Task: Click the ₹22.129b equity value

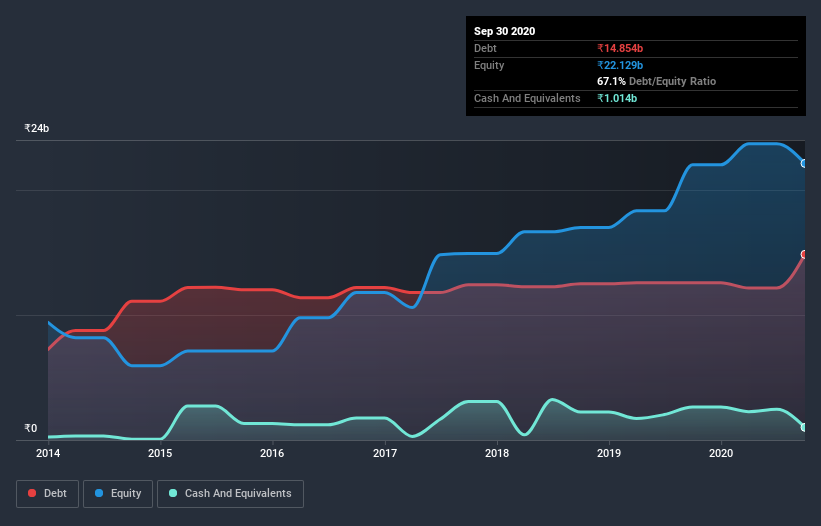Action: click(620, 65)
